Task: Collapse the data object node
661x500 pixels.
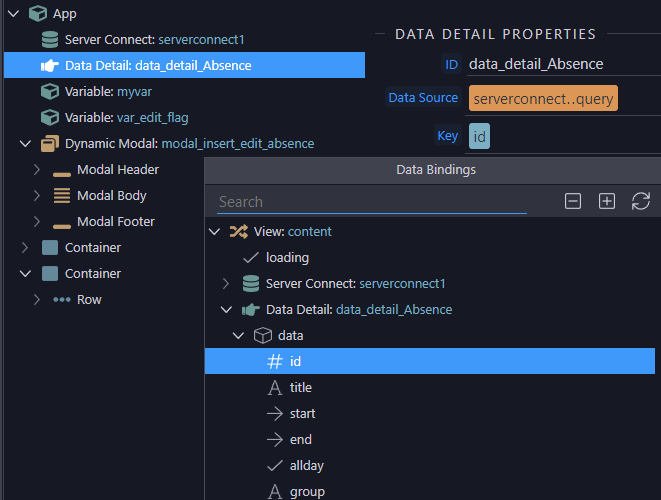Action: pyautogui.click(x=239, y=336)
